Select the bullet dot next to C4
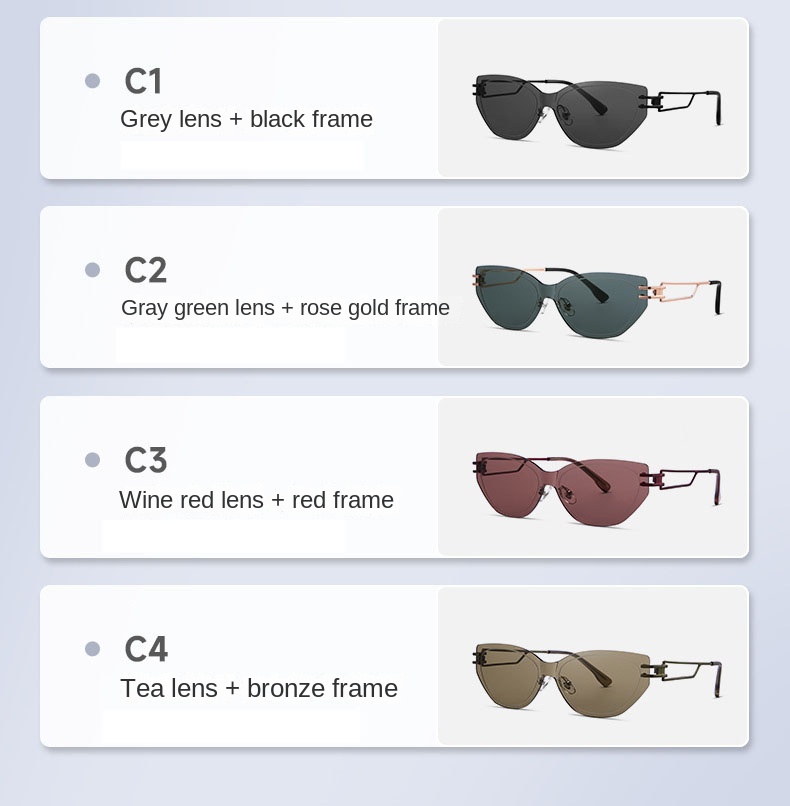 pyautogui.click(x=93, y=649)
